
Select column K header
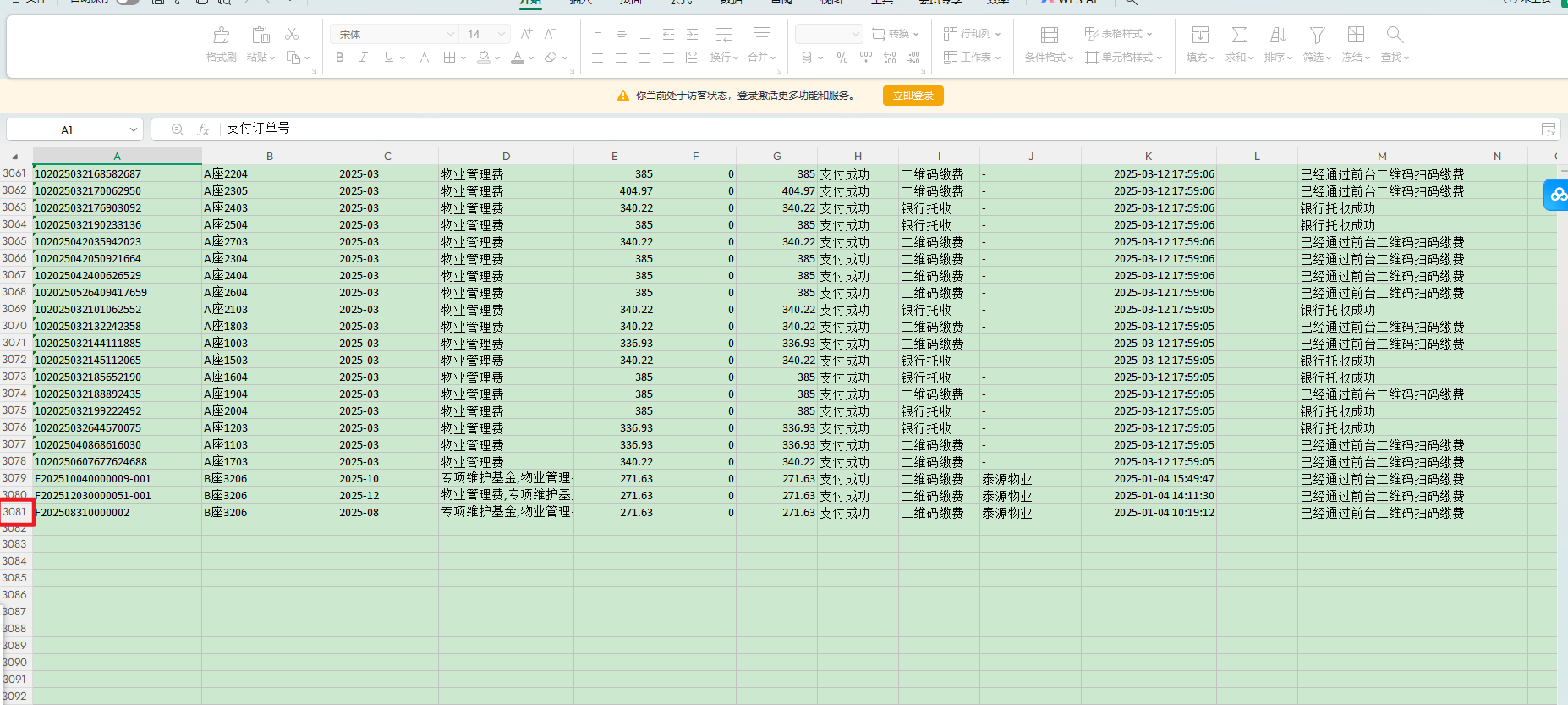pos(1149,156)
